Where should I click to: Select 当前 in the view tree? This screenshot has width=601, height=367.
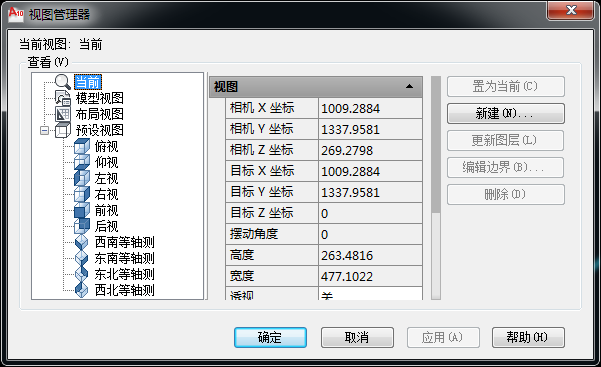[x=88, y=82]
